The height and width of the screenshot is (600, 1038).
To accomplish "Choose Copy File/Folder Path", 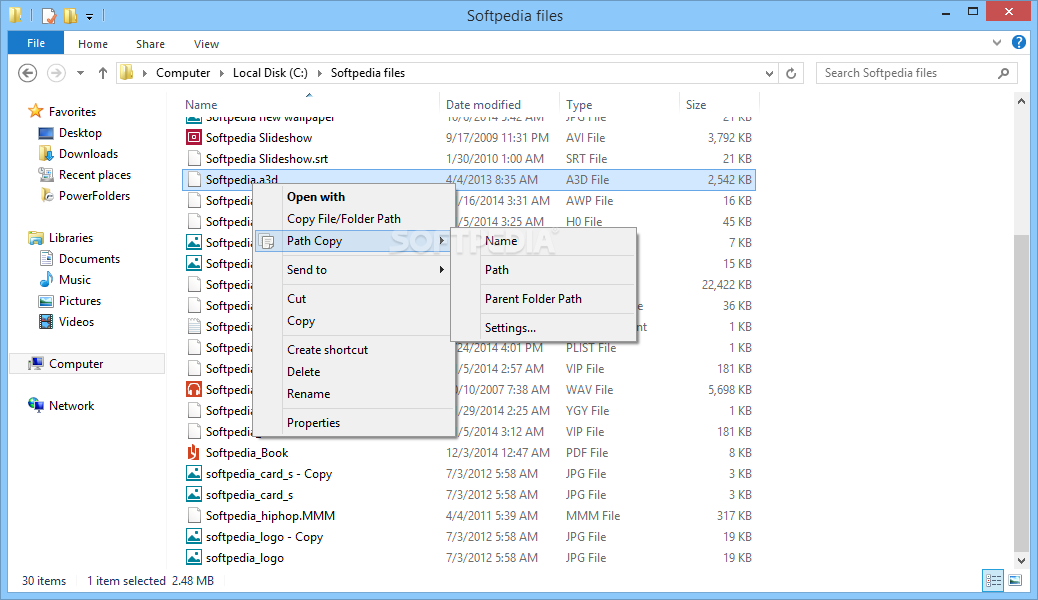I will pos(344,219).
